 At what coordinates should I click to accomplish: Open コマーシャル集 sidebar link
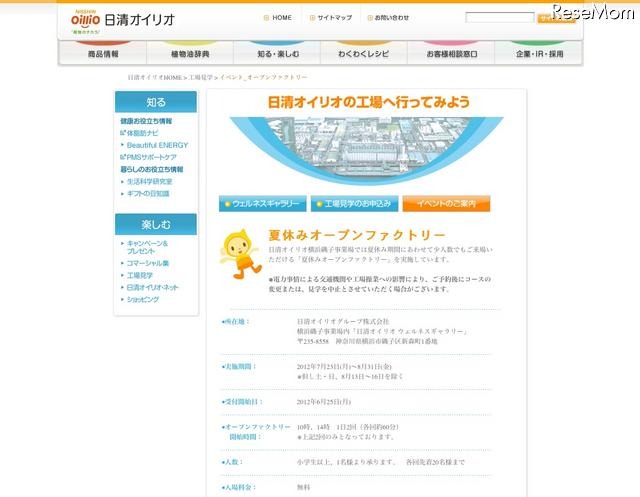147,263
